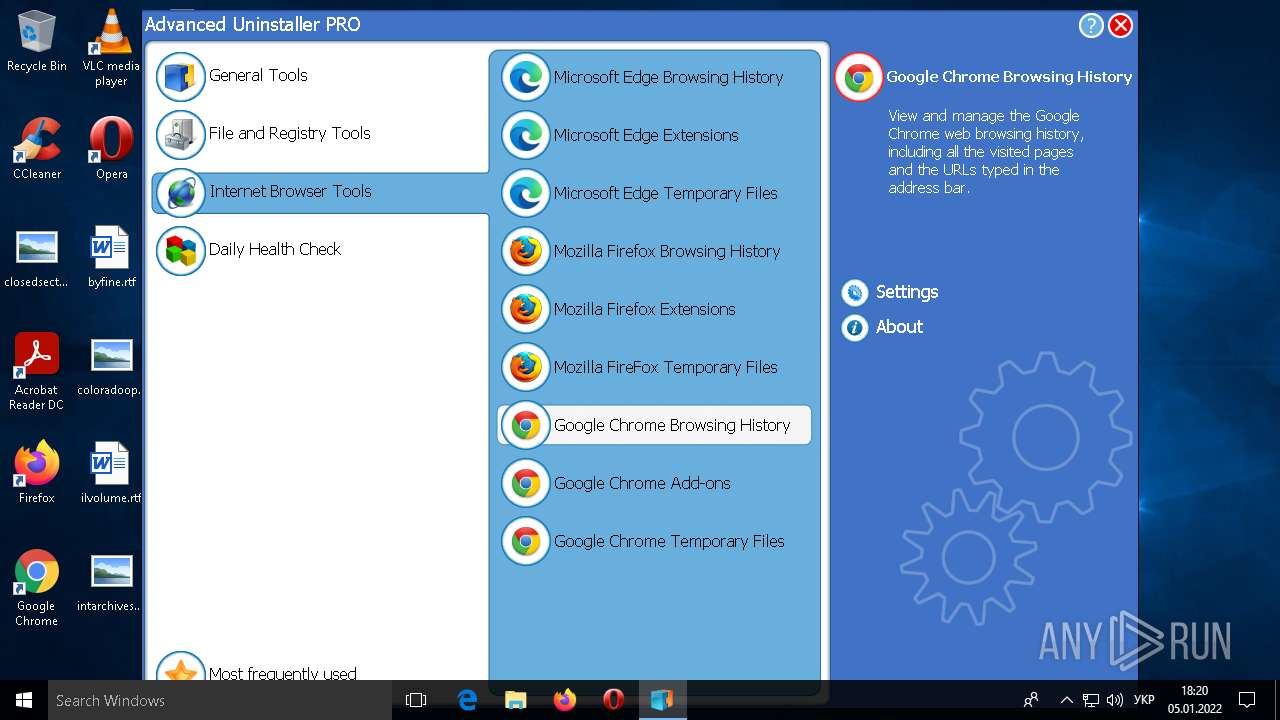The image size is (1280, 720).
Task: Click Firefox icon beside Extensions
Action: point(525,309)
